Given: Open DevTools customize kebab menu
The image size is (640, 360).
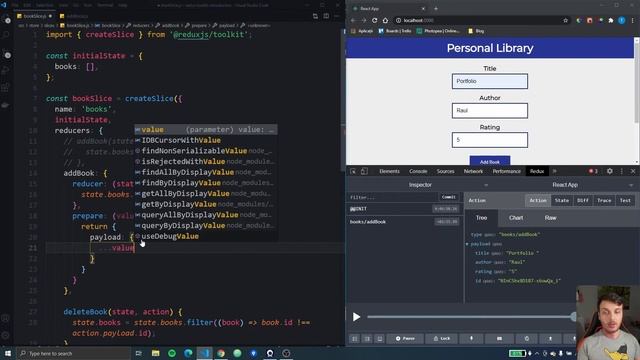Looking at the screenshot, I should tap(622, 171).
